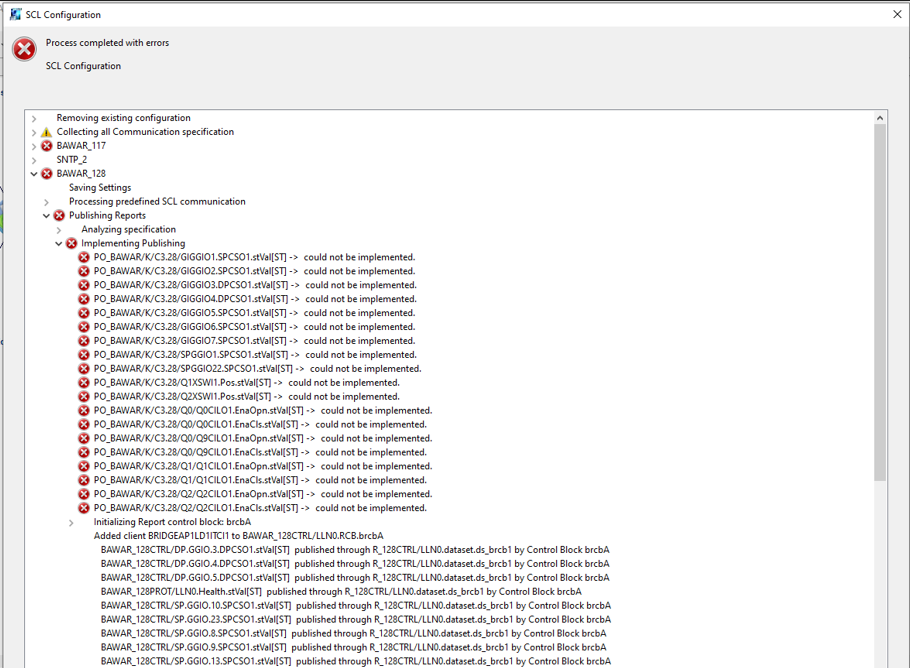The height and width of the screenshot is (668, 910).
Task: Collapse the BAWAR_128 tree node
Action: 34,174
